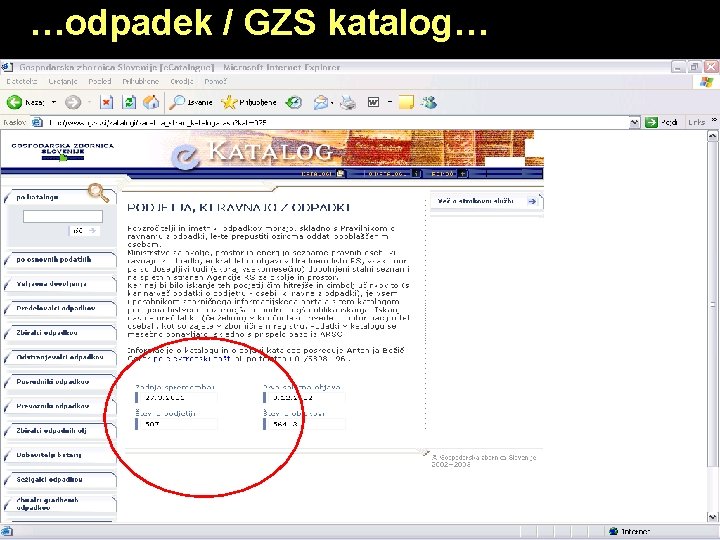Click the vertical scrollbar down arrow
Viewport: 720px width, 540px height.
pyautogui.click(x=712, y=517)
